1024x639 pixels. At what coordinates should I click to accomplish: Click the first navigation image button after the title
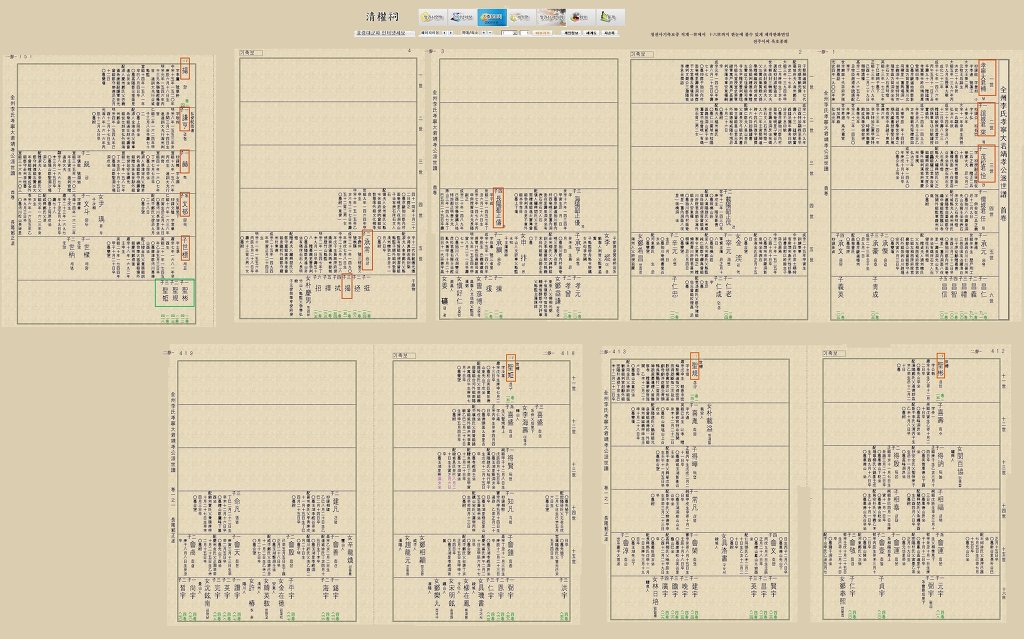[432, 17]
